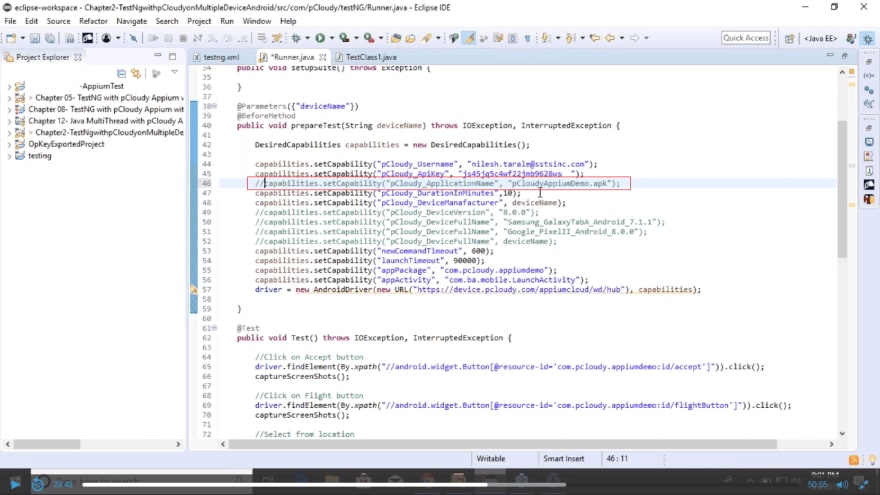This screenshot has width=880, height=495.
Task: Close the Runner.java editor tab
Action: (x=323, y=57)
